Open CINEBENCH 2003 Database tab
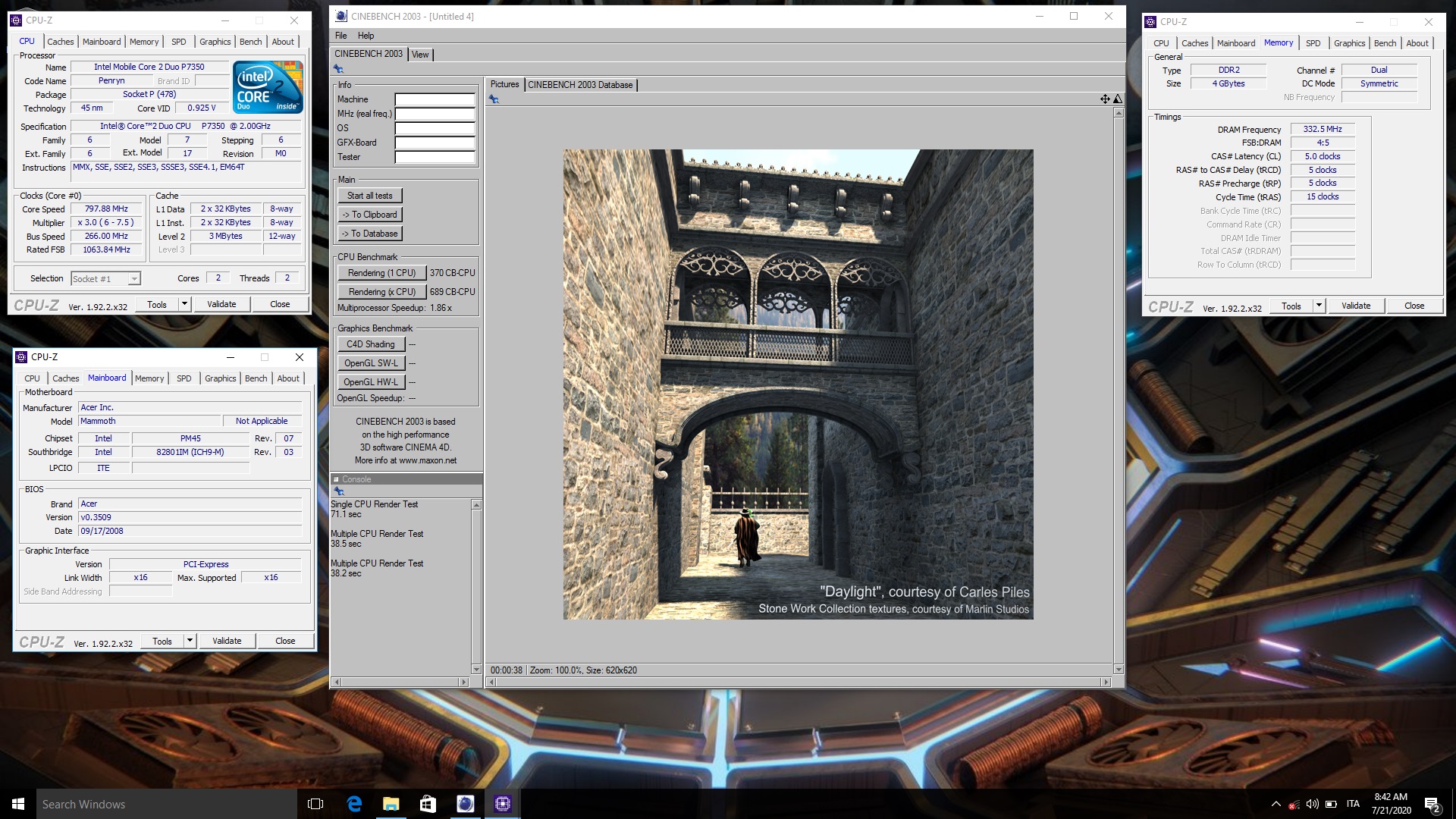The image size is (1456, 819). pos(580,85)
